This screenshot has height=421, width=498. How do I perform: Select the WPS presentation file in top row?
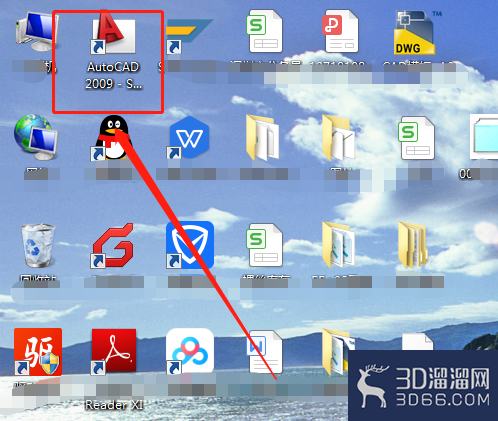click(x=340, y=31)
